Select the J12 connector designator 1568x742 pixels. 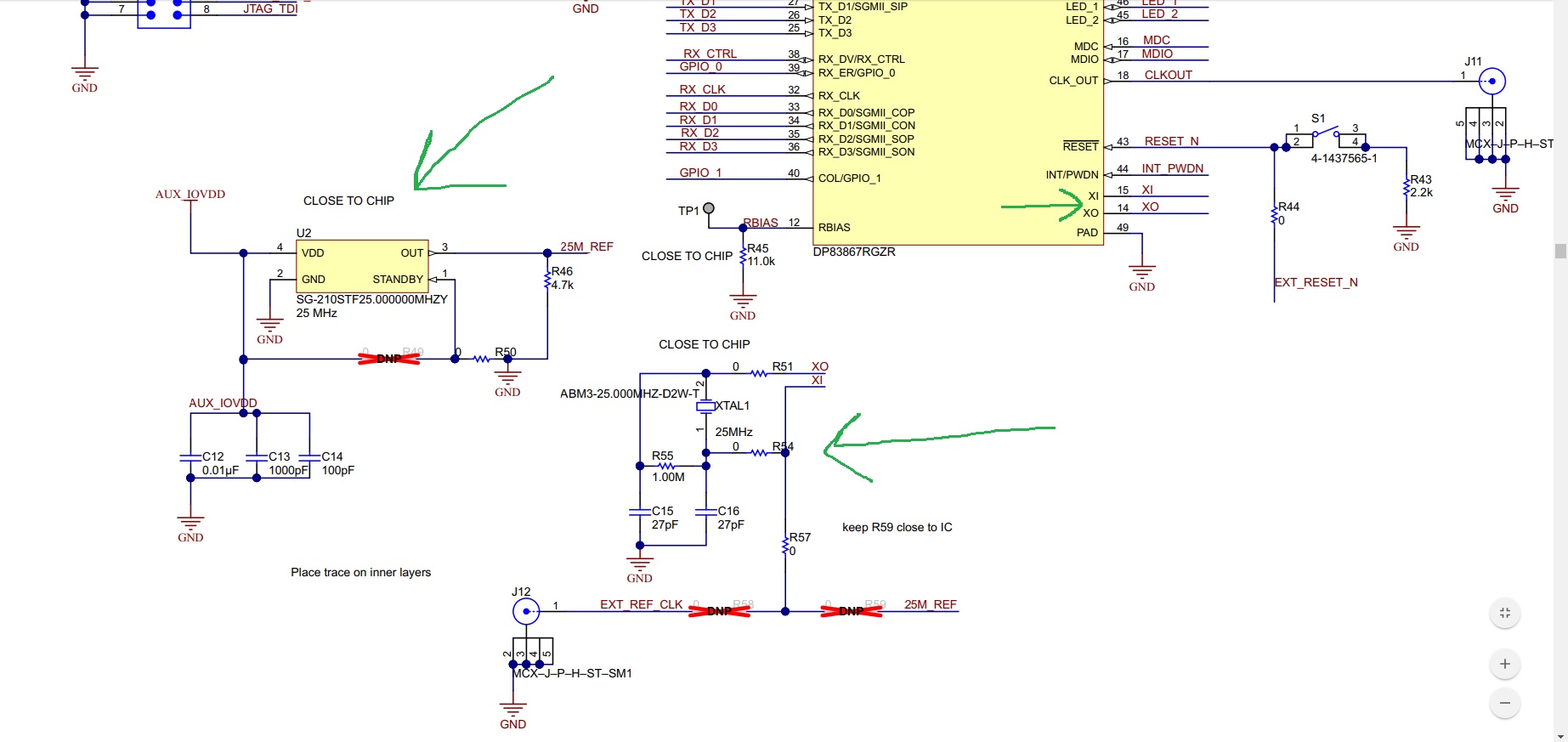(521, 592)
